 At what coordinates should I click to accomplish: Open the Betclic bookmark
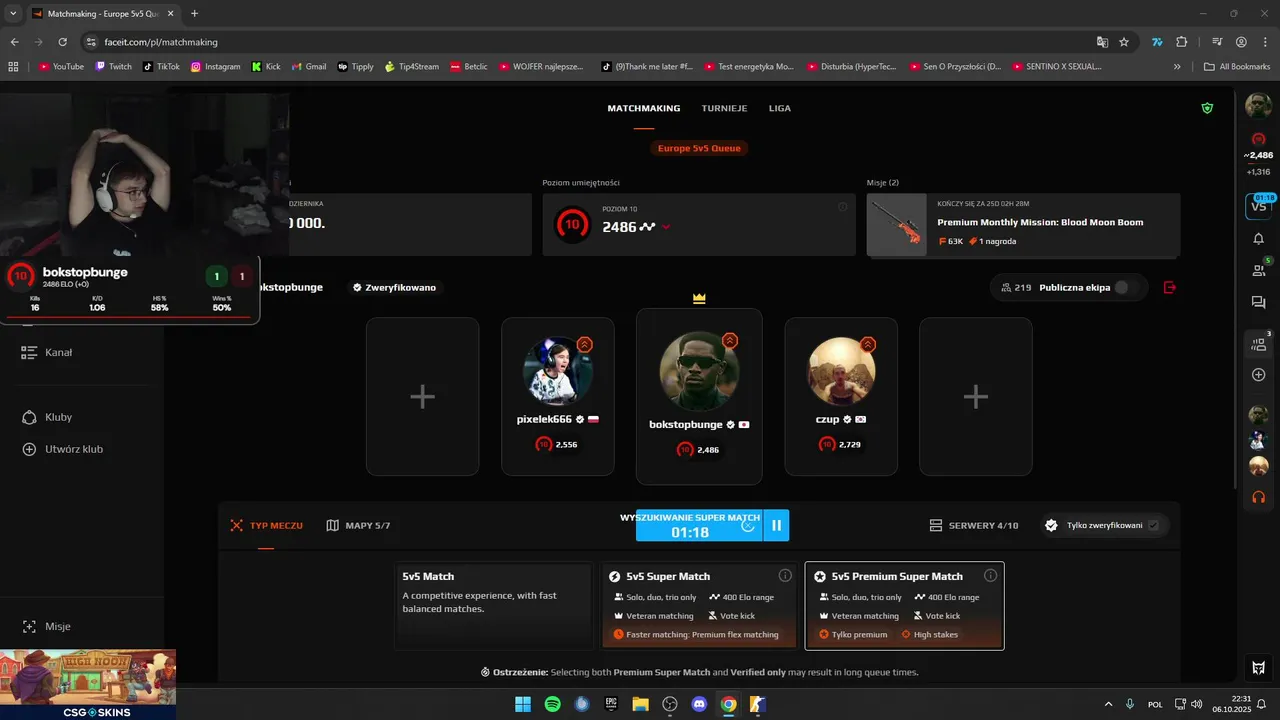[x=469, y=66]
